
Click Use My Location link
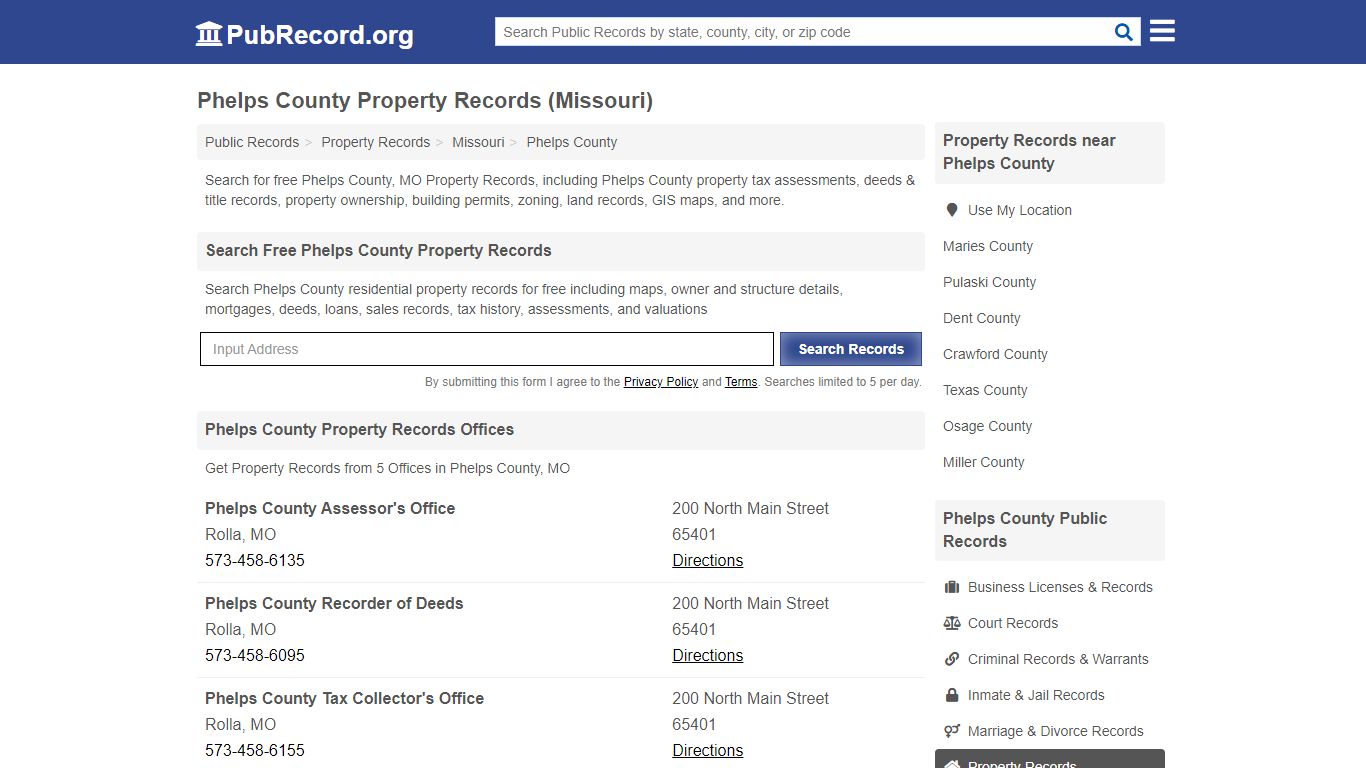tap(1019, 210)
